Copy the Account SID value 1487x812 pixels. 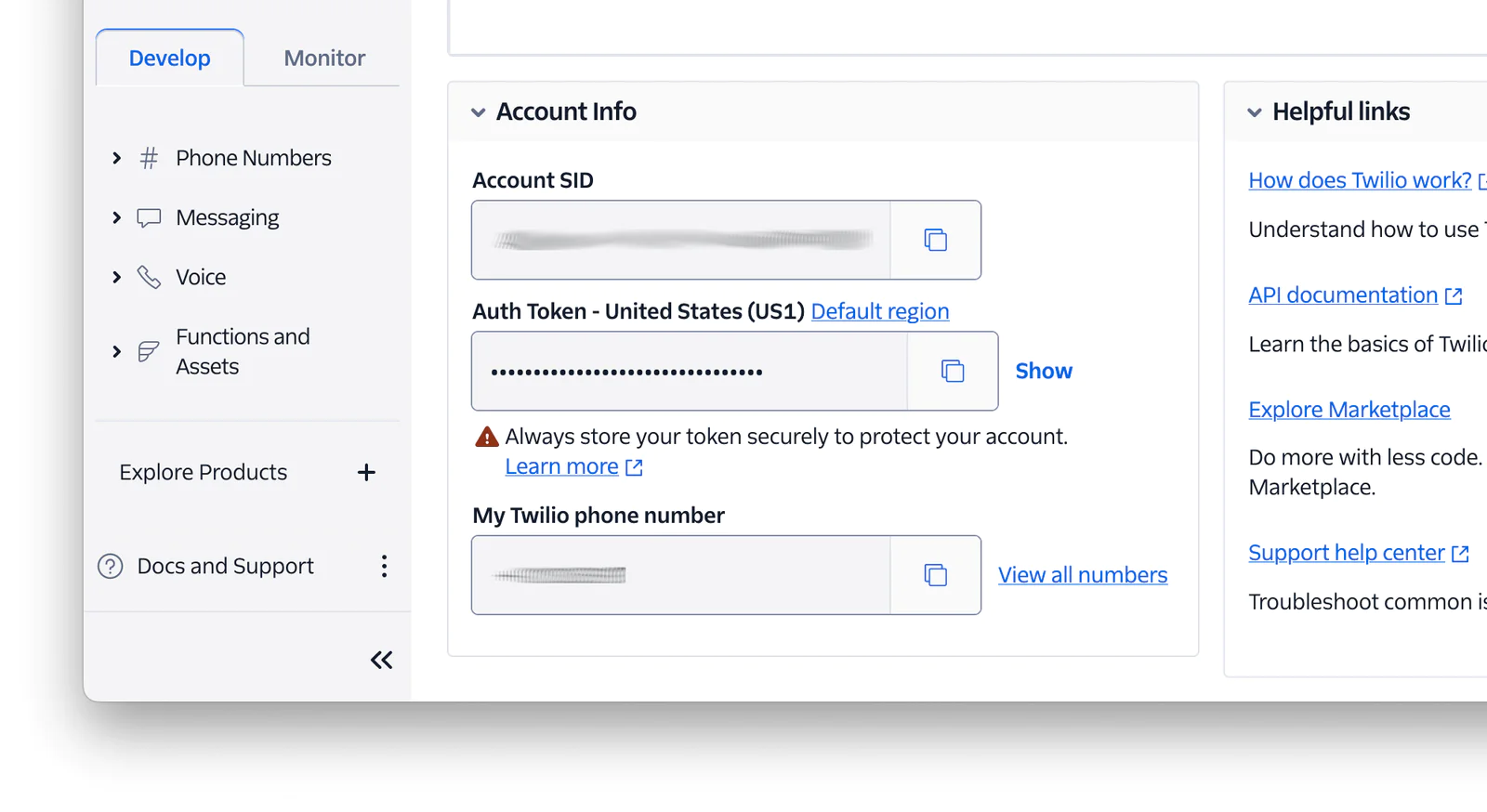coord(935,240)
